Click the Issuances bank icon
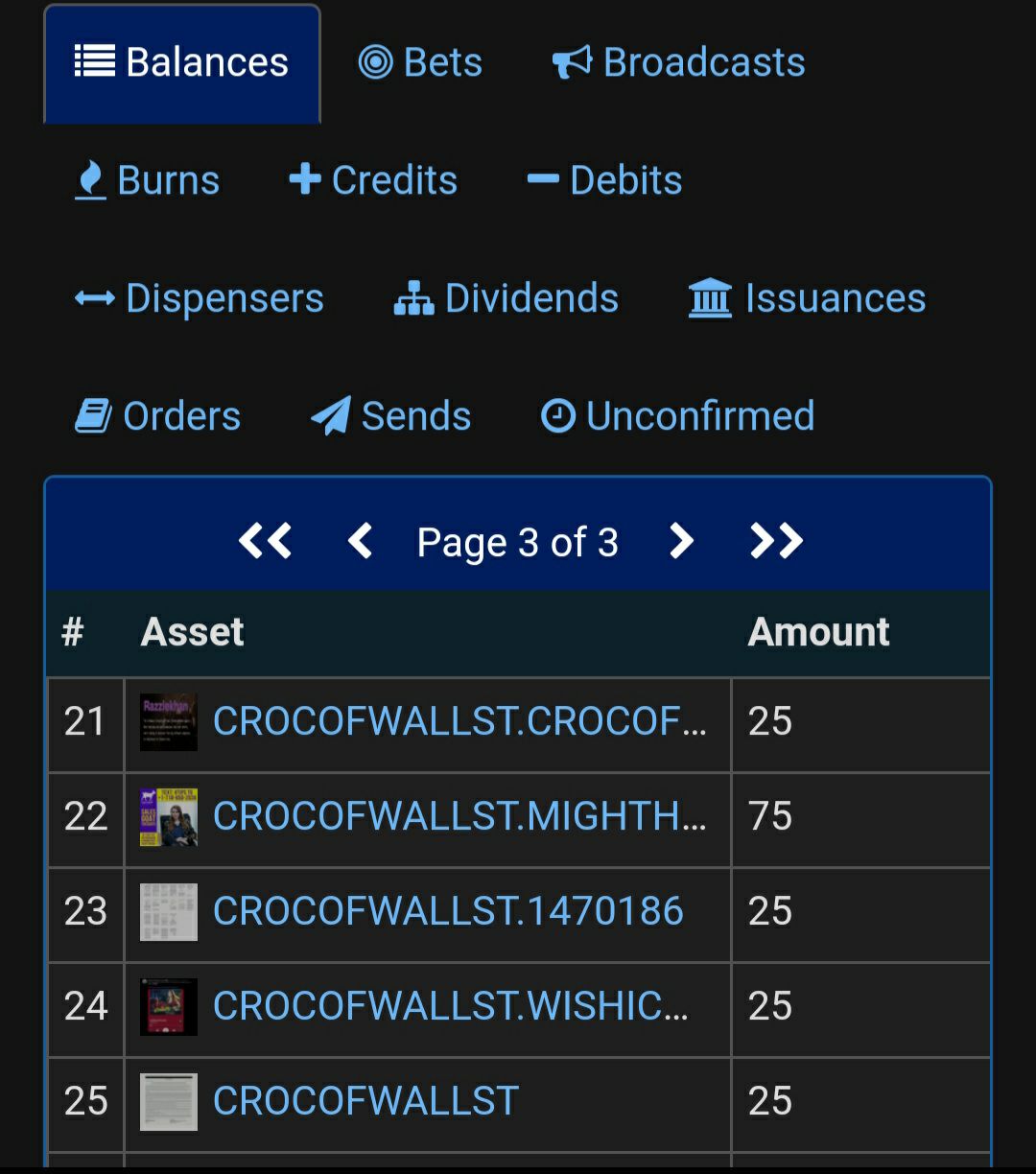Screen dimensions: 1036x1174 coord(710,299)
